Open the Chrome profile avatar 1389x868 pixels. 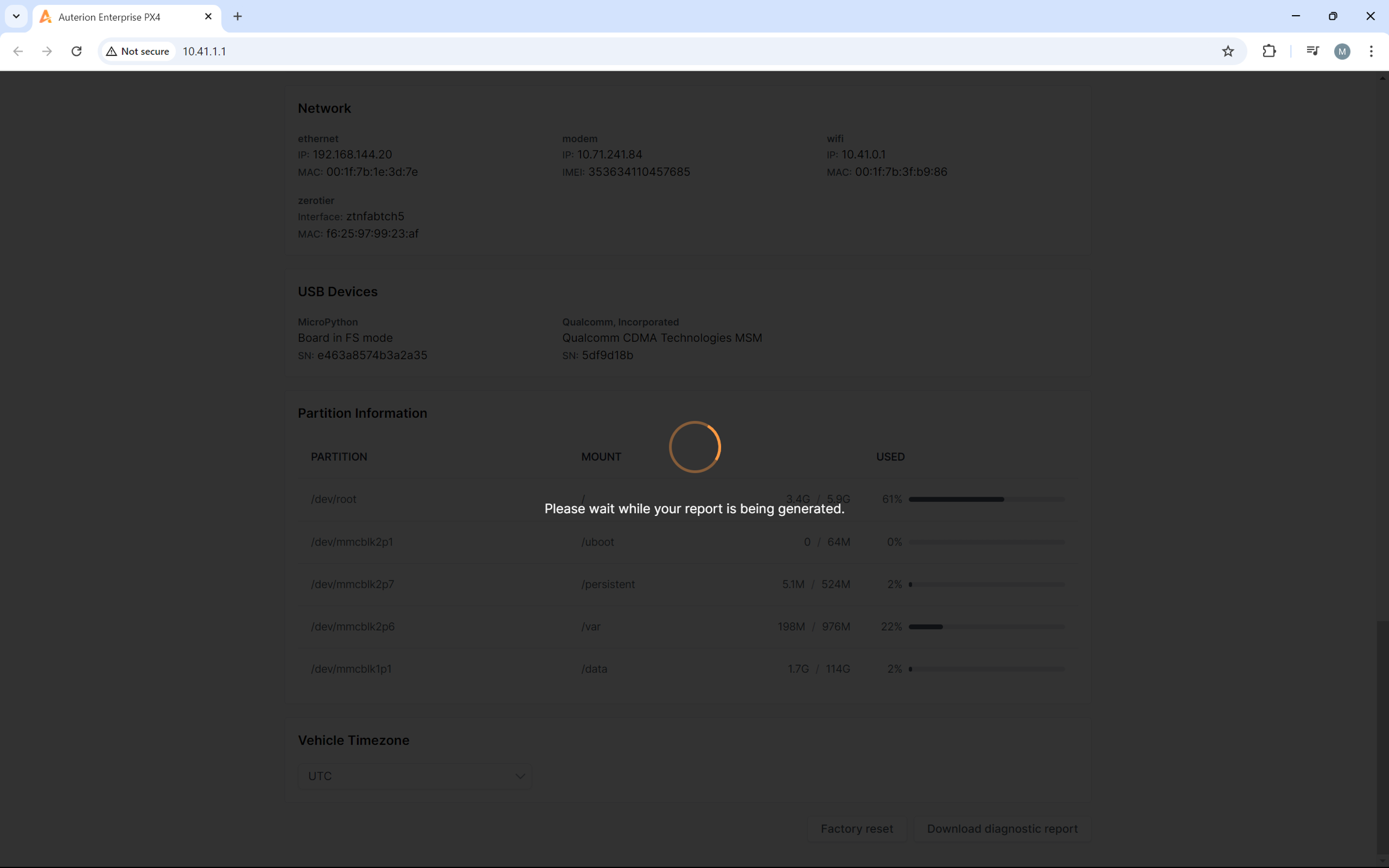pos(1341,51)
